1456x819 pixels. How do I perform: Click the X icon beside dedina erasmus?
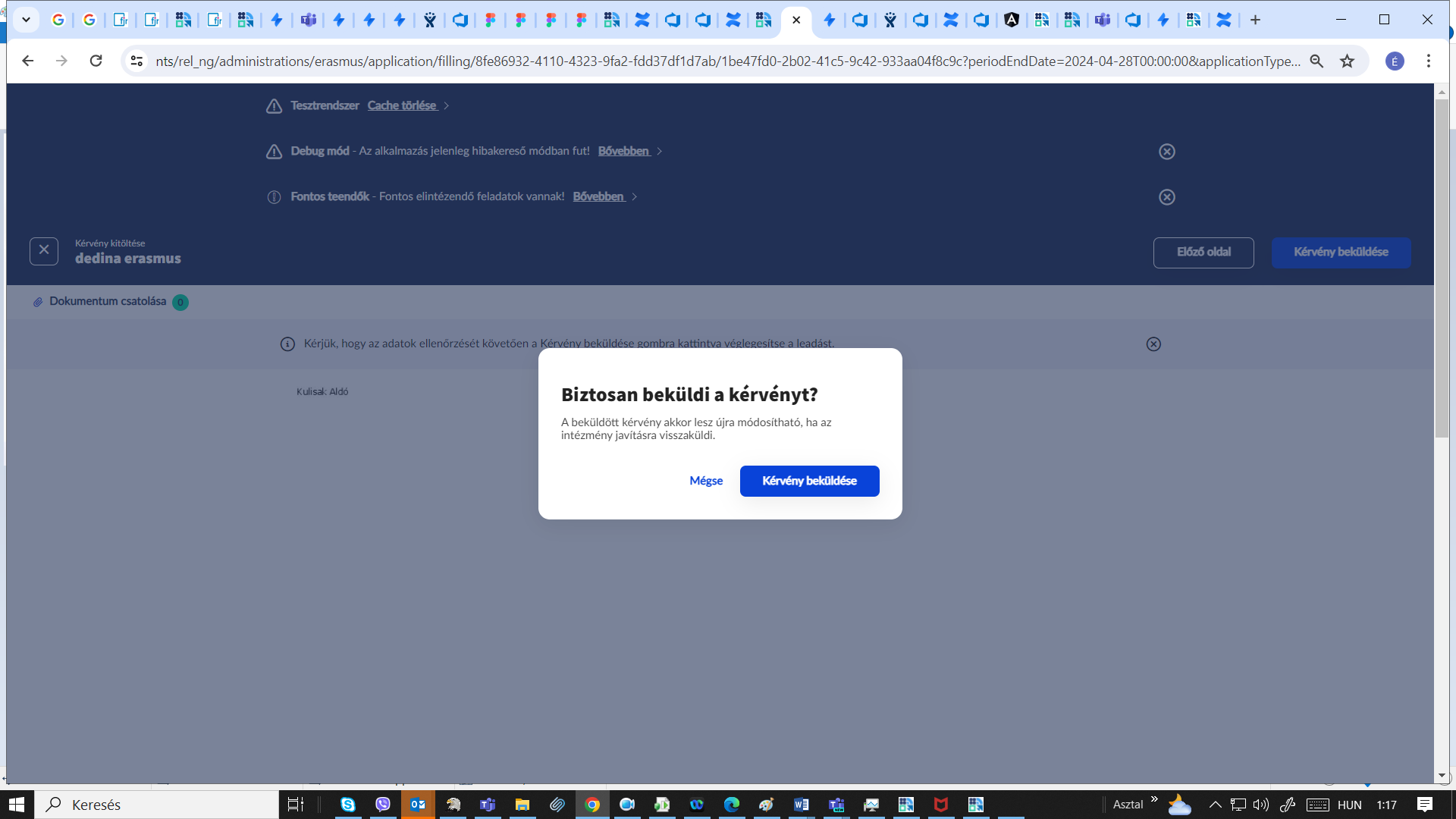pos(44,251)
